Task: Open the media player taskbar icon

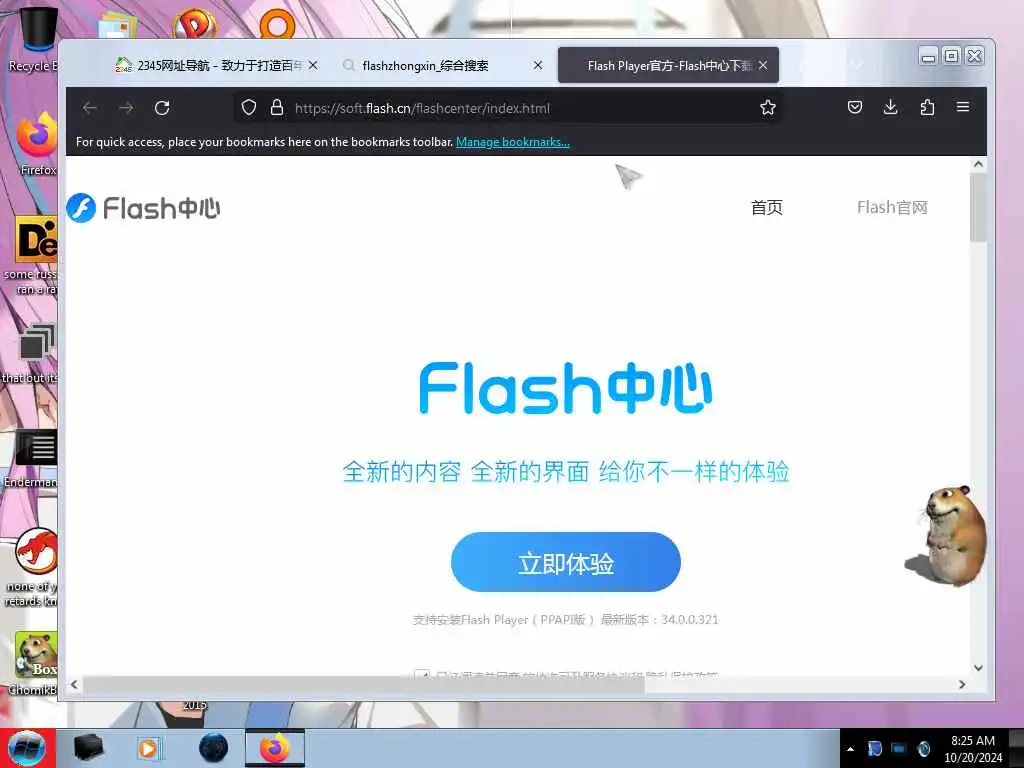Action: [149, 748]
